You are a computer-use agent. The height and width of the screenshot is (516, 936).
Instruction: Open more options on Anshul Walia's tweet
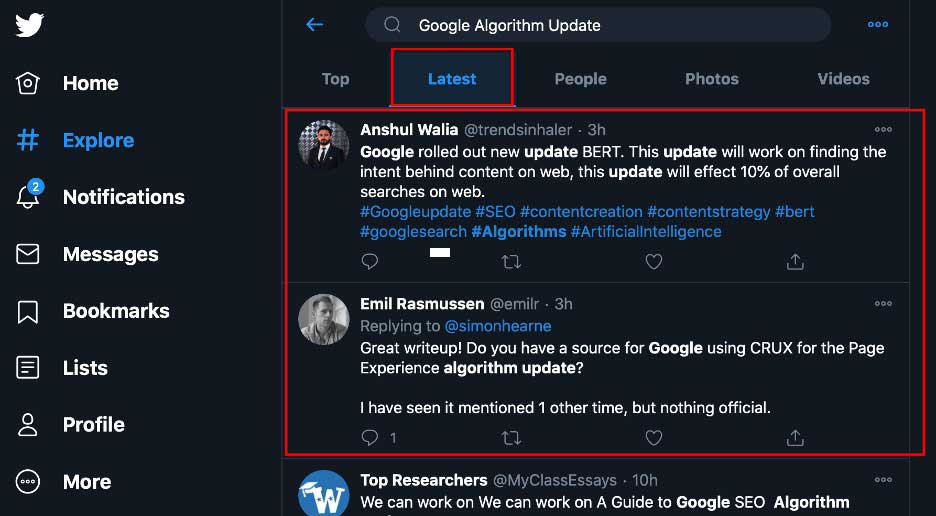pos(883,130)
